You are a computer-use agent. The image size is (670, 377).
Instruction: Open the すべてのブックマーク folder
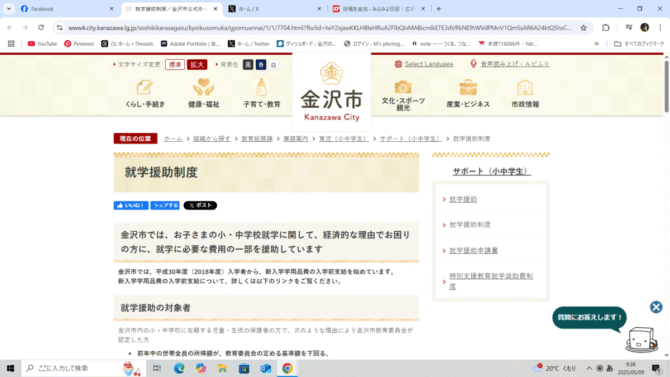click(x=639, y=44)
